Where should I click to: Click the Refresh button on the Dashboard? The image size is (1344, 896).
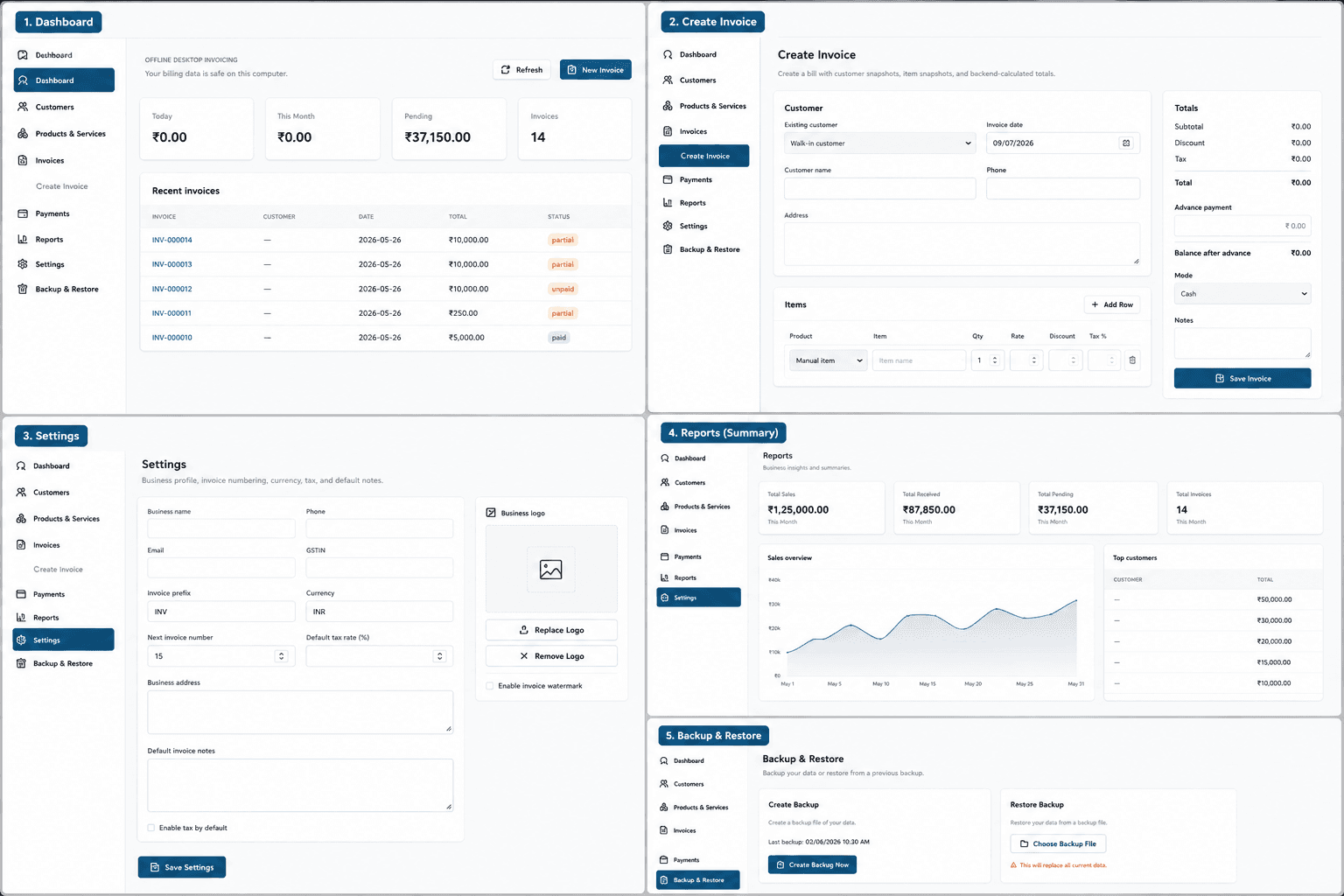pyautogui.click(x=522, y=70)
